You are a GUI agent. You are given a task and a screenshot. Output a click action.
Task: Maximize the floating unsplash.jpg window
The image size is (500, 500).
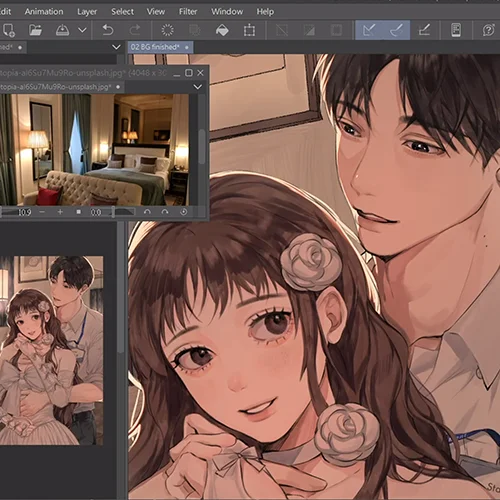(x=189, y=73)
